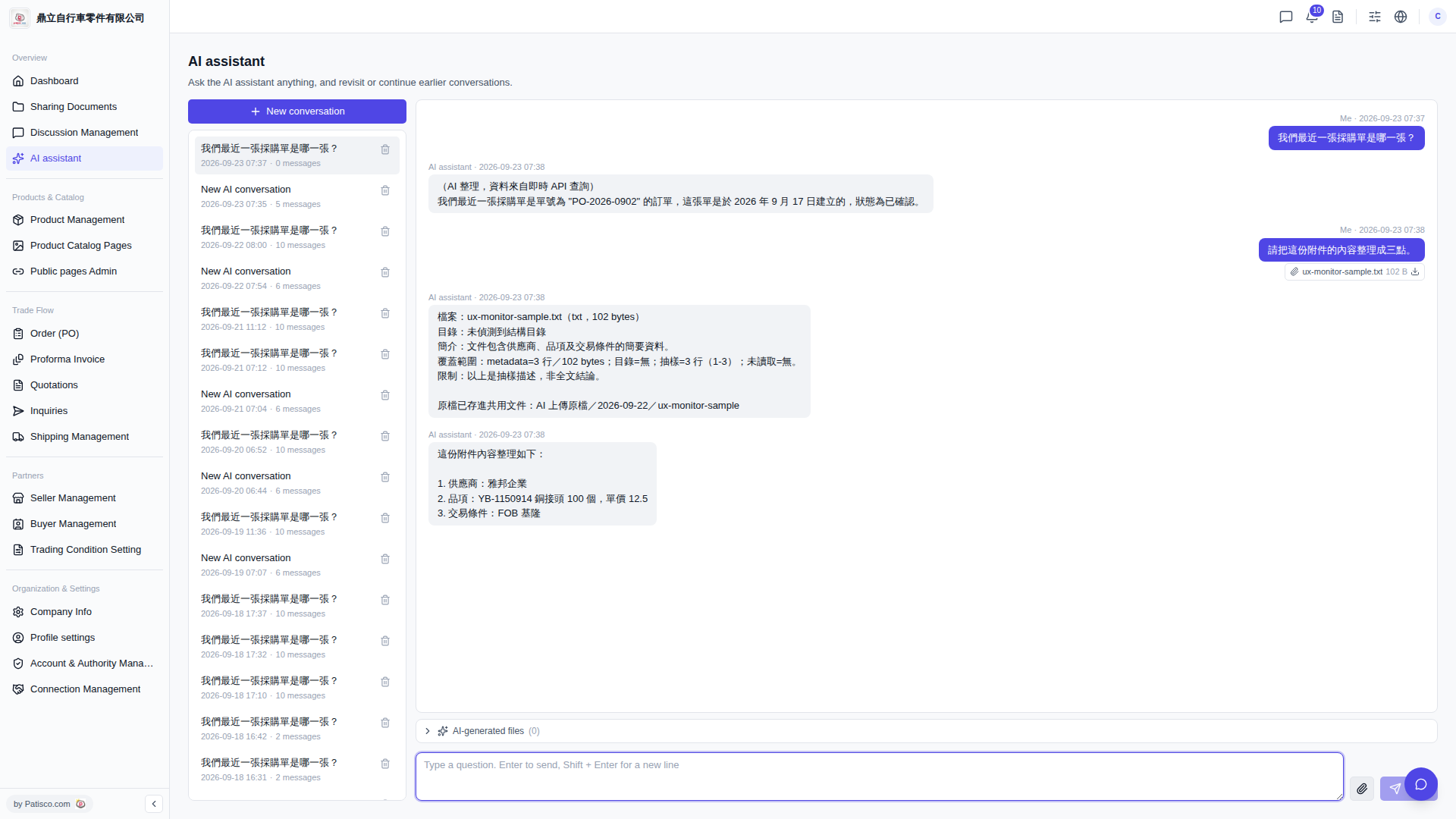
Task: Send message with paper plane button
Action: click(1394, 789)
